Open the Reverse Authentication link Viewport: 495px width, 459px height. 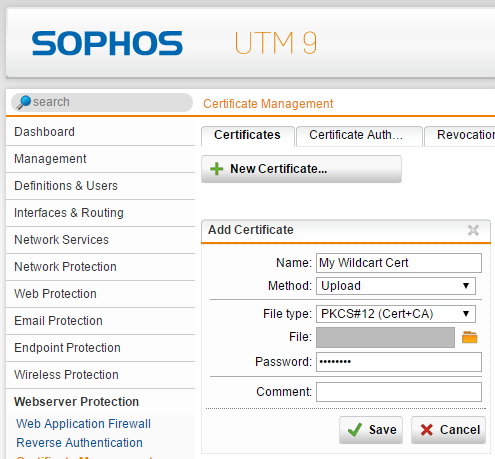pyautogui.click(x=79, y=443)
